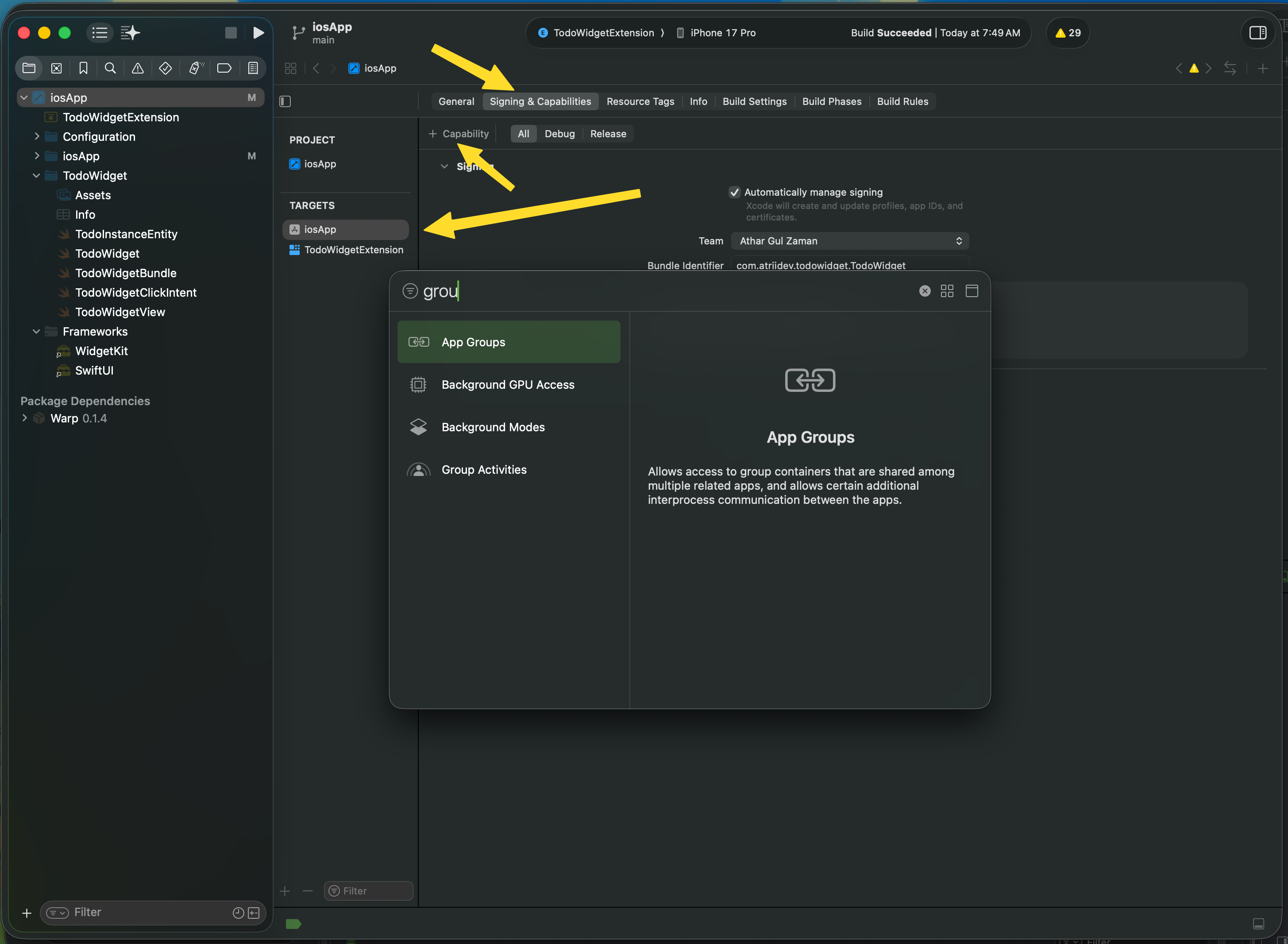Viewport: 1288px width, 944px height.
Task: Open the project navigator folder icon
Action: point(29,68)
